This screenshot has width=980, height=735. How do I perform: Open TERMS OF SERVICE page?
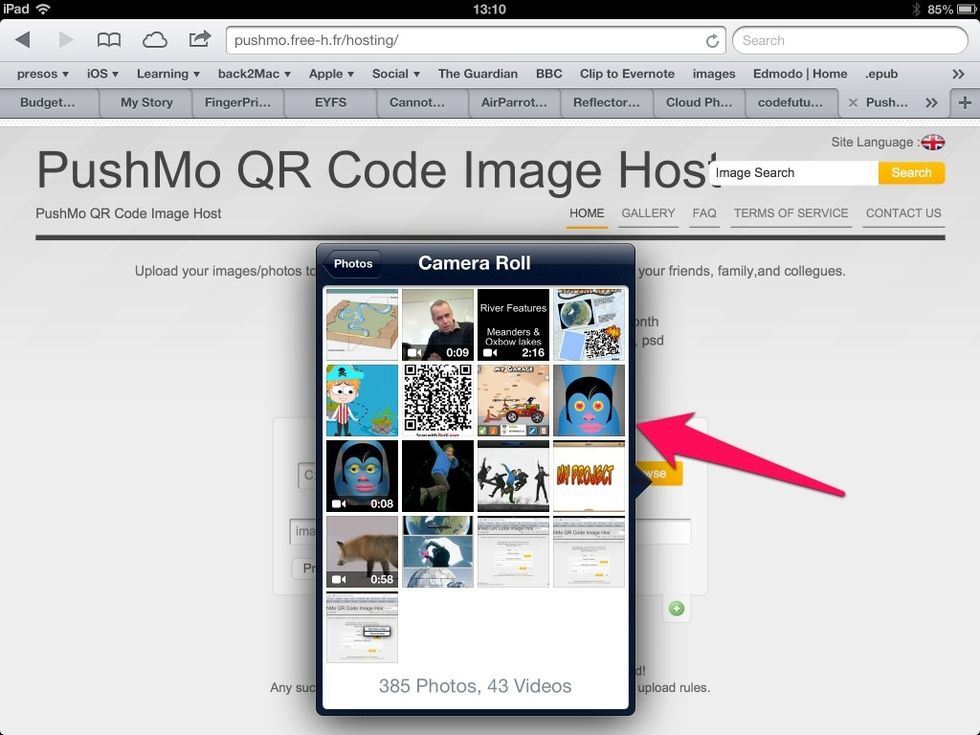click(791, 213)
